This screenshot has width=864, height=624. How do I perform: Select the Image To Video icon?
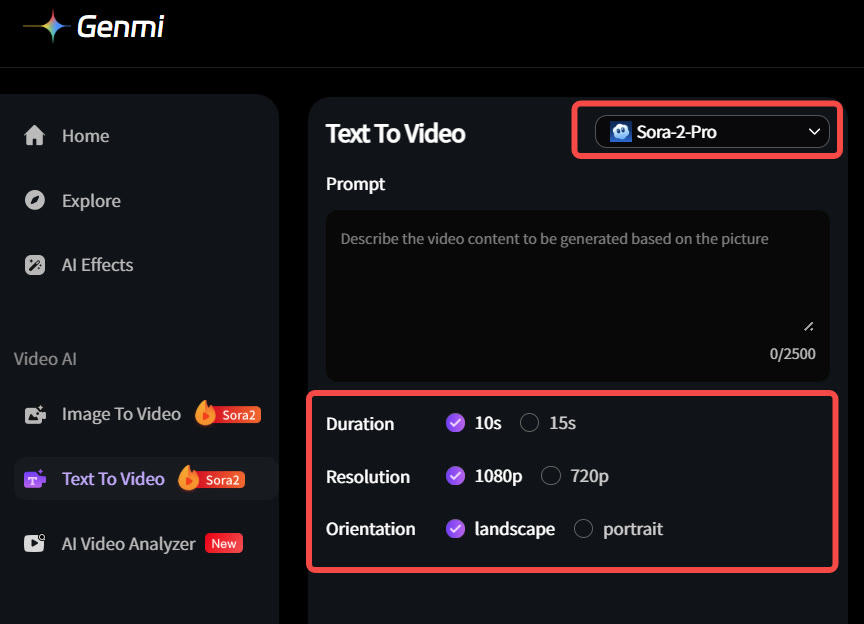[35, 413]
